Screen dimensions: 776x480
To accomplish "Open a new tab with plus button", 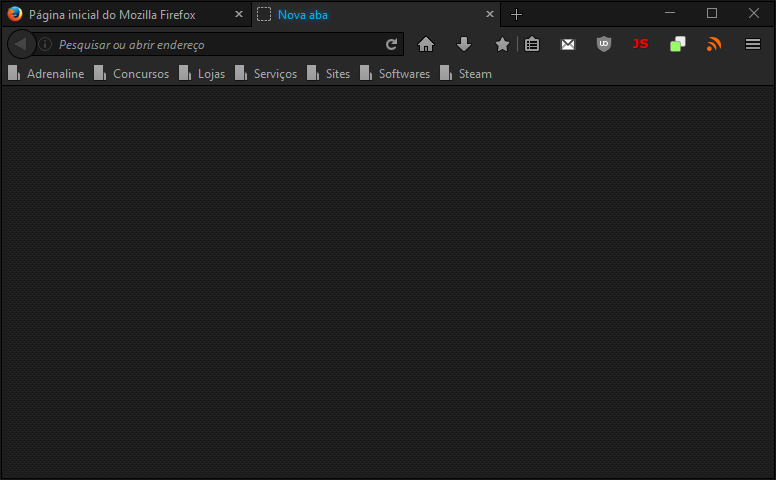I will point(516,15).
